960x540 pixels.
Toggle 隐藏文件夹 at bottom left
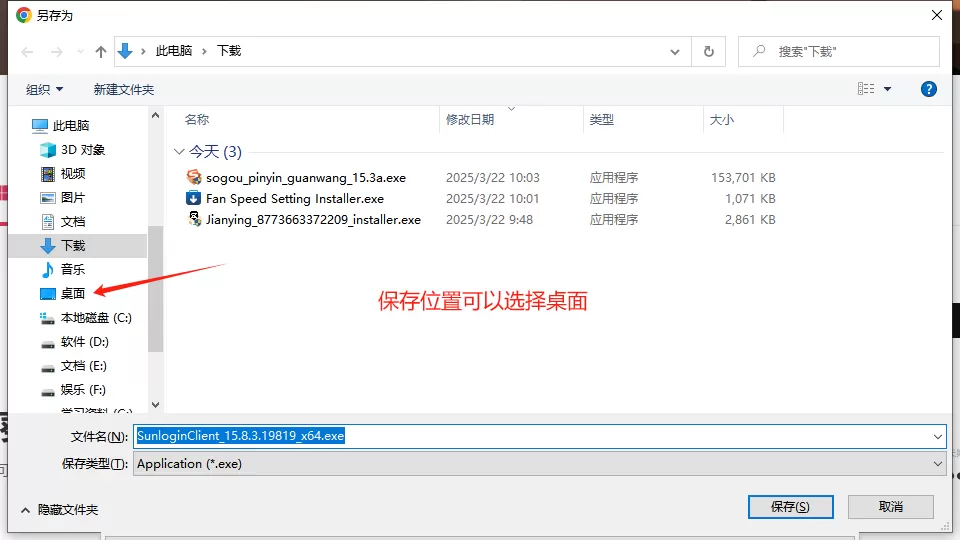pos(59,509)
